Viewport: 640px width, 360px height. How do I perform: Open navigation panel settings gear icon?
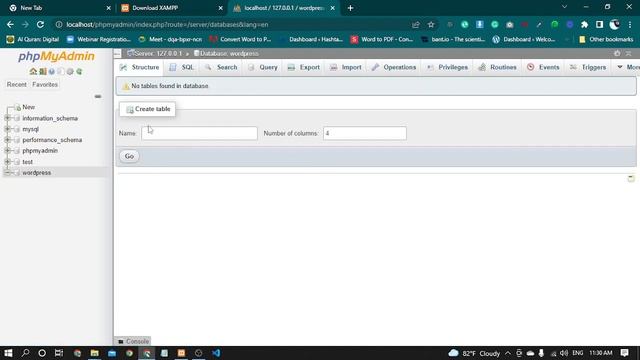pyautogui.click(x=70, y=71)
